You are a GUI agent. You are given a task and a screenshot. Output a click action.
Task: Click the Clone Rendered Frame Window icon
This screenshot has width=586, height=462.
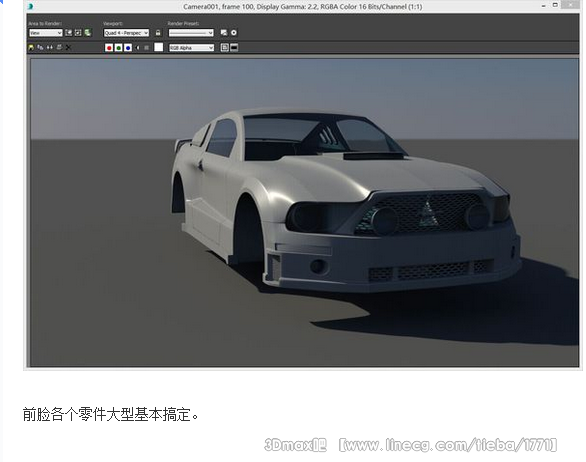click(x=50, y=47)
